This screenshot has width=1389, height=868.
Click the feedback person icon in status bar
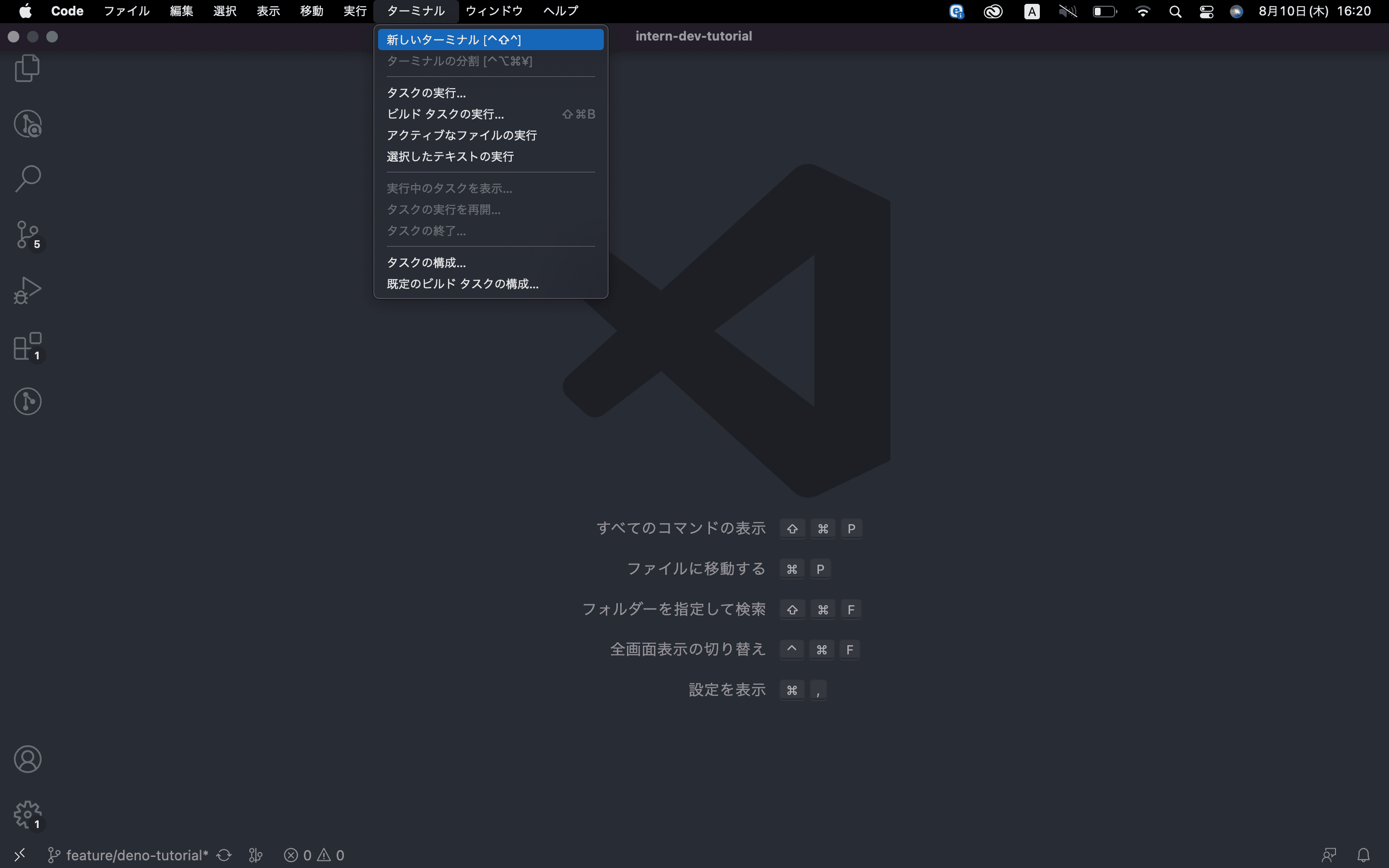coord(1329,855)
